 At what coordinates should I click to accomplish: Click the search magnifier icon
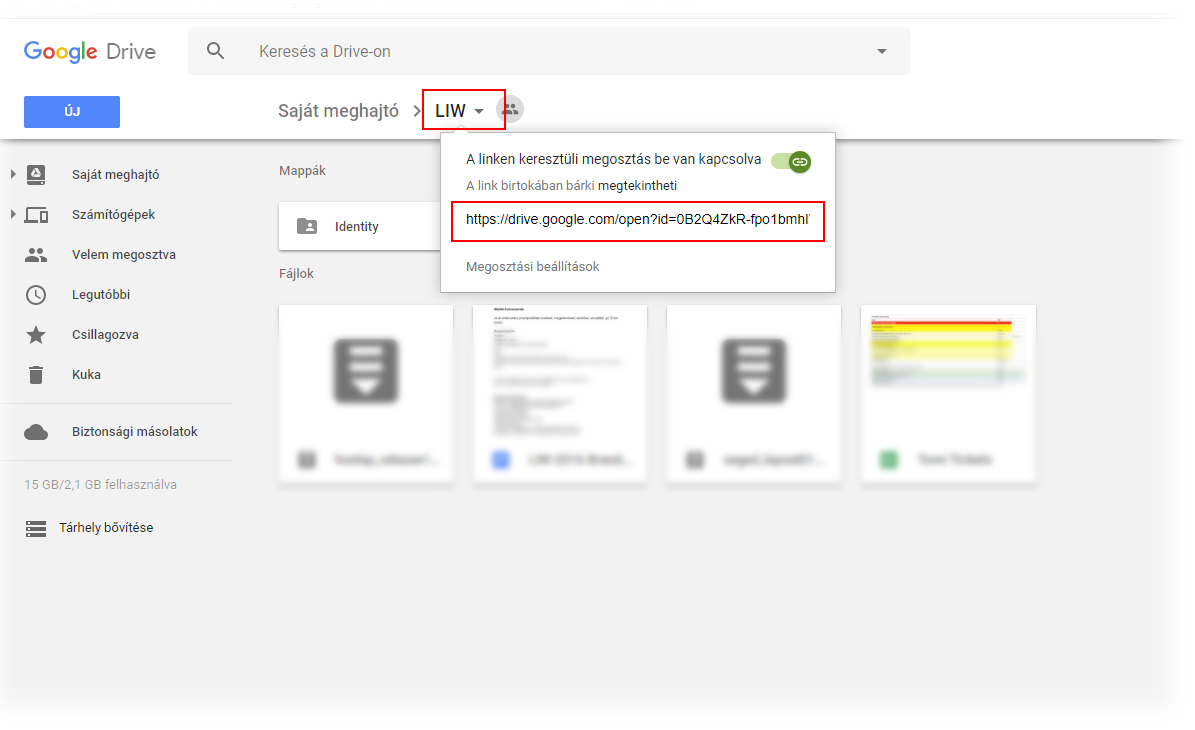[x=215, y=51]
